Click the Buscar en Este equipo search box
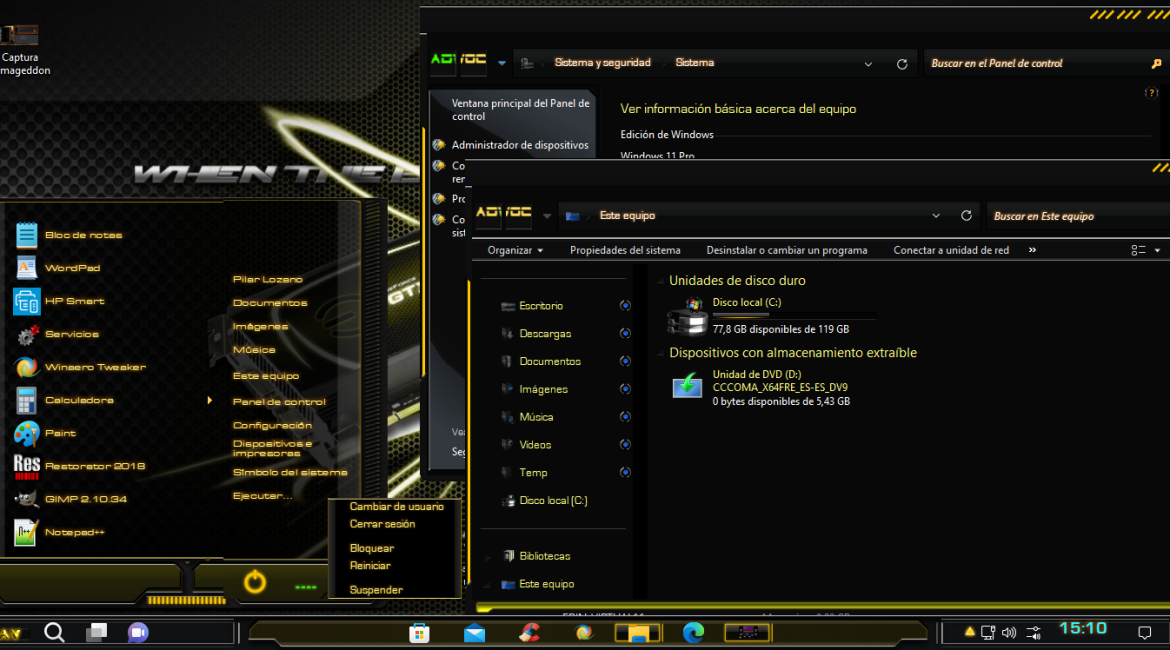Image resolution: width=1170 pixels, height=650 pixels. tap(1075, 216)
